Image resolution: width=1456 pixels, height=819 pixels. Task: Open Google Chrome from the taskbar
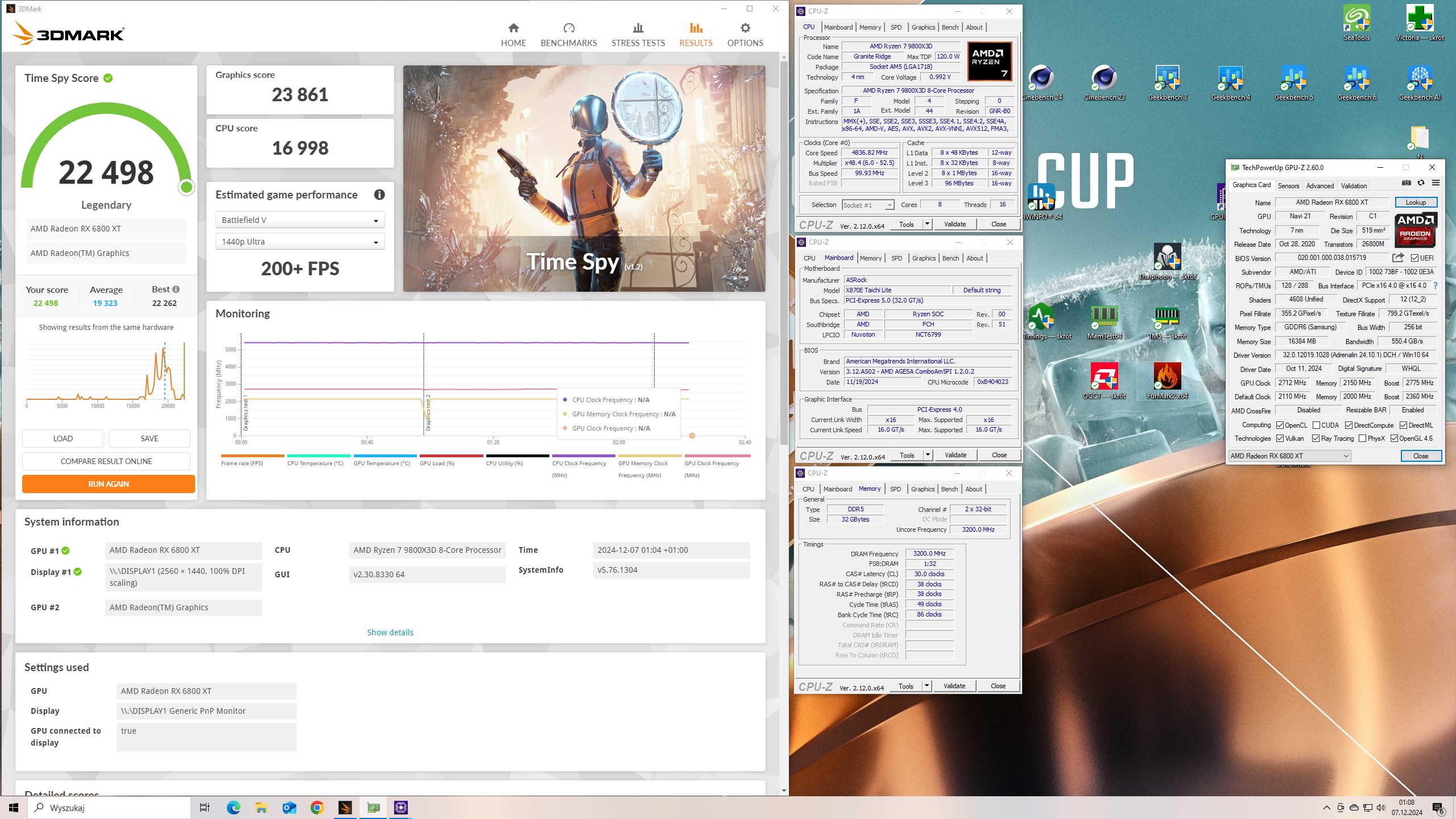[x=317, y=808]
